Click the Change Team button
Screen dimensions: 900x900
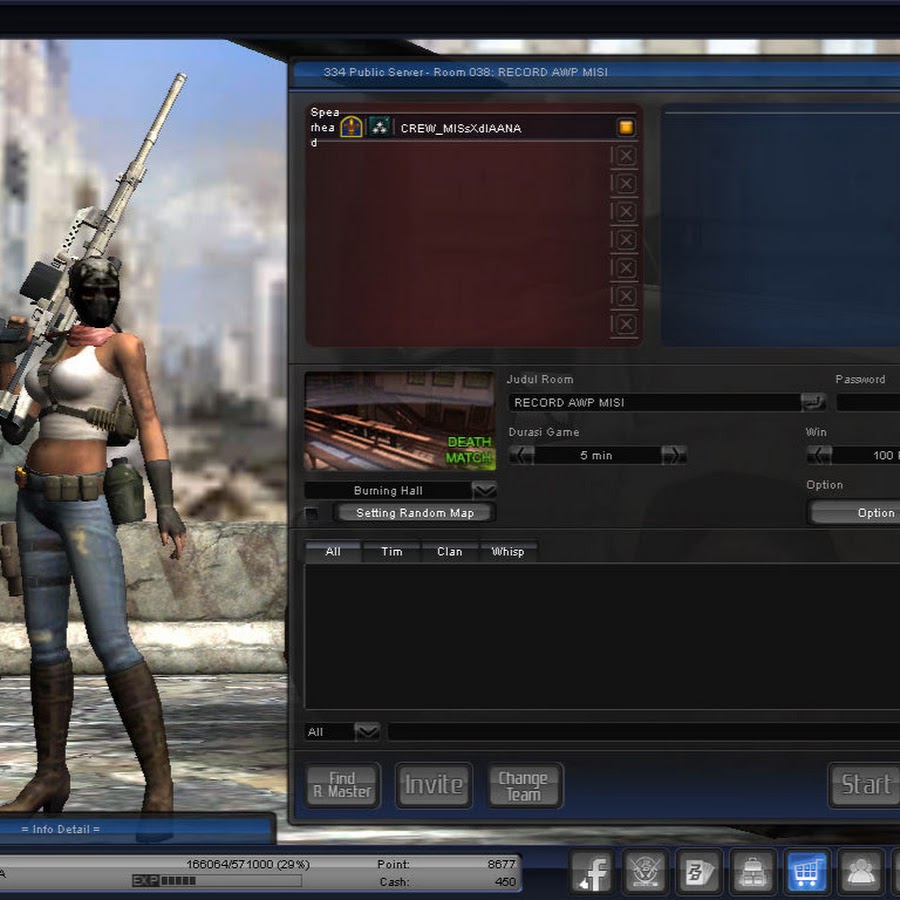525,785
